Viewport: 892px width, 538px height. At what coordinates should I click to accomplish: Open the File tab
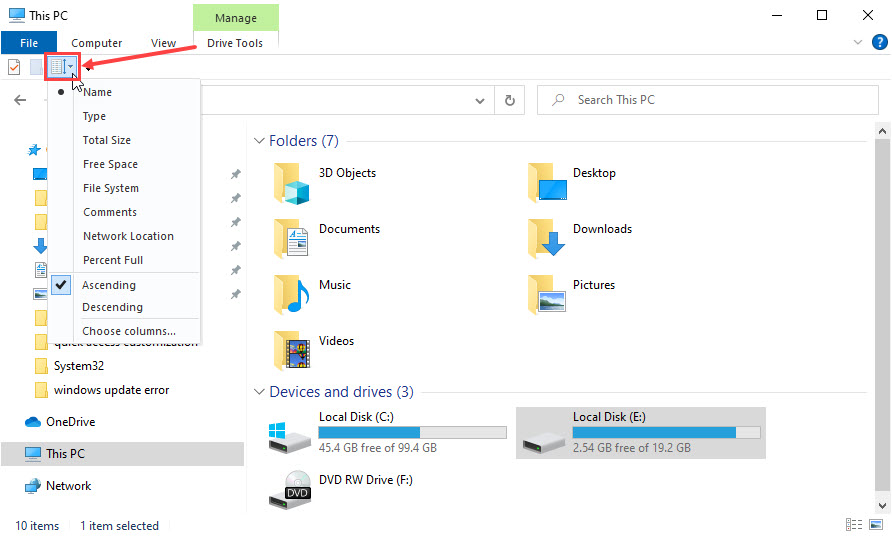(28, 43)
